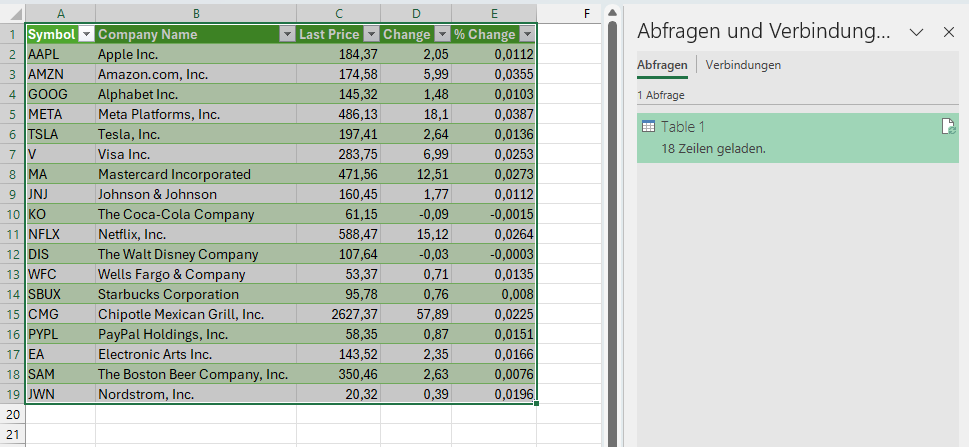Click the vertical scrollbar thumb
The height and width of the screenshot is (447, 969).
click(612, 235)
